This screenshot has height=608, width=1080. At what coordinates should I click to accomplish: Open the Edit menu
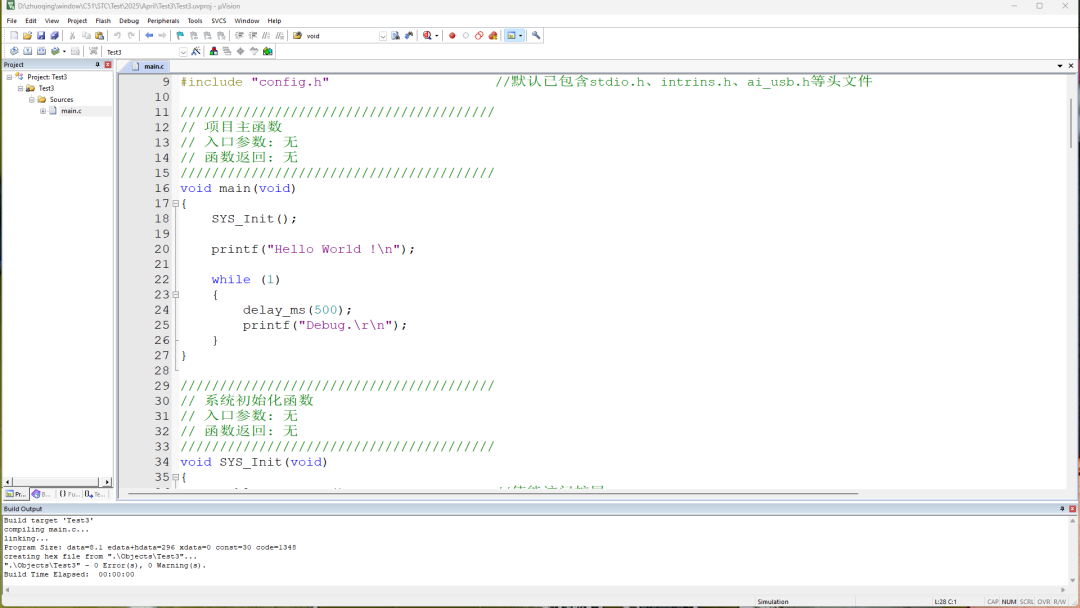click(31, 21)
